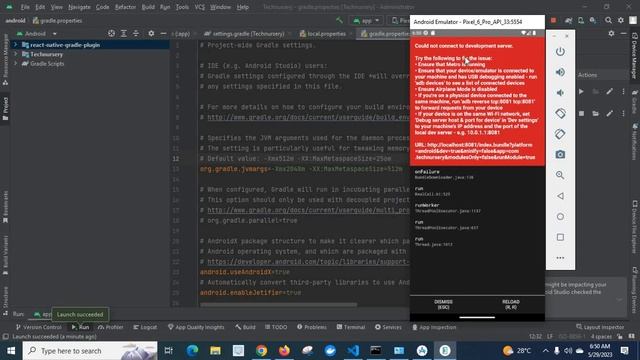The image size is (640, 360).
Task: Open Device Manager settings gear icon
Action: click(611, 33)
